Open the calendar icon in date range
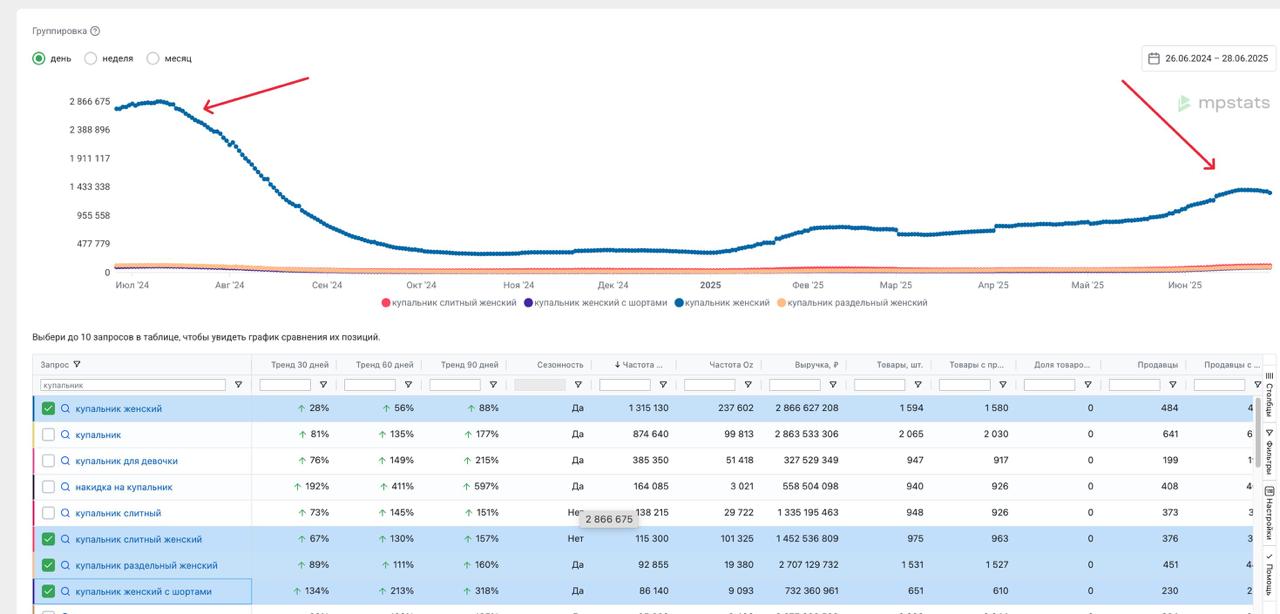The width and height of the screenshot is (1280, 614). 1154,58
